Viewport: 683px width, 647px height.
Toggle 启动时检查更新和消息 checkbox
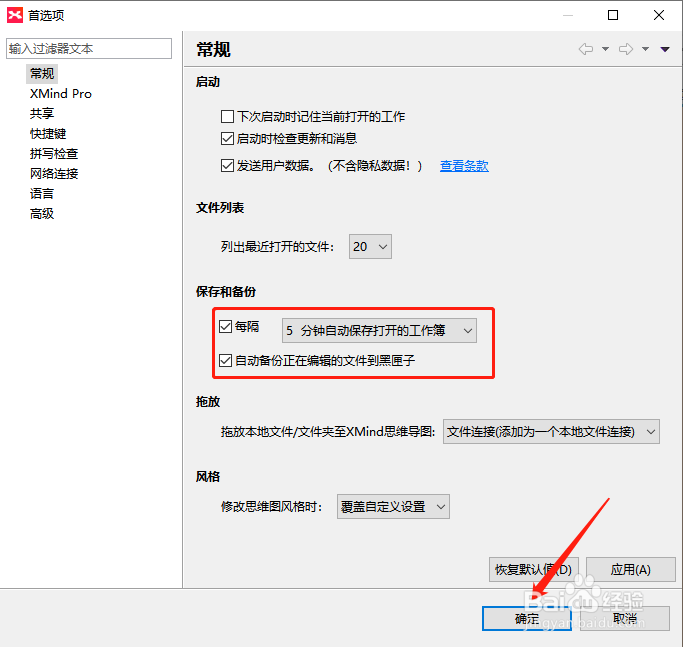click(x=227, y=139)
